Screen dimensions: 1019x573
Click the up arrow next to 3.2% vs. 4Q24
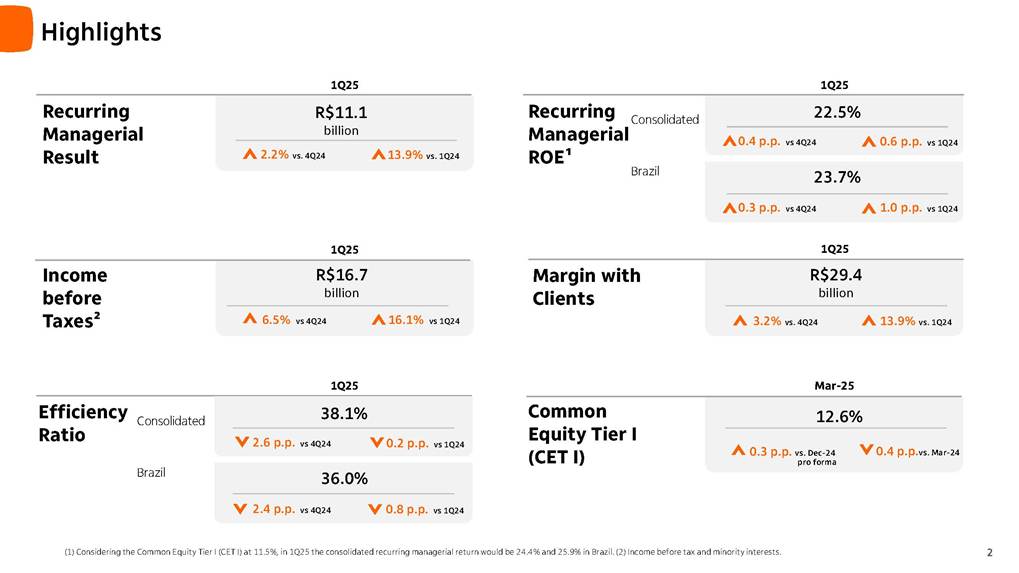tap(739, 322)
